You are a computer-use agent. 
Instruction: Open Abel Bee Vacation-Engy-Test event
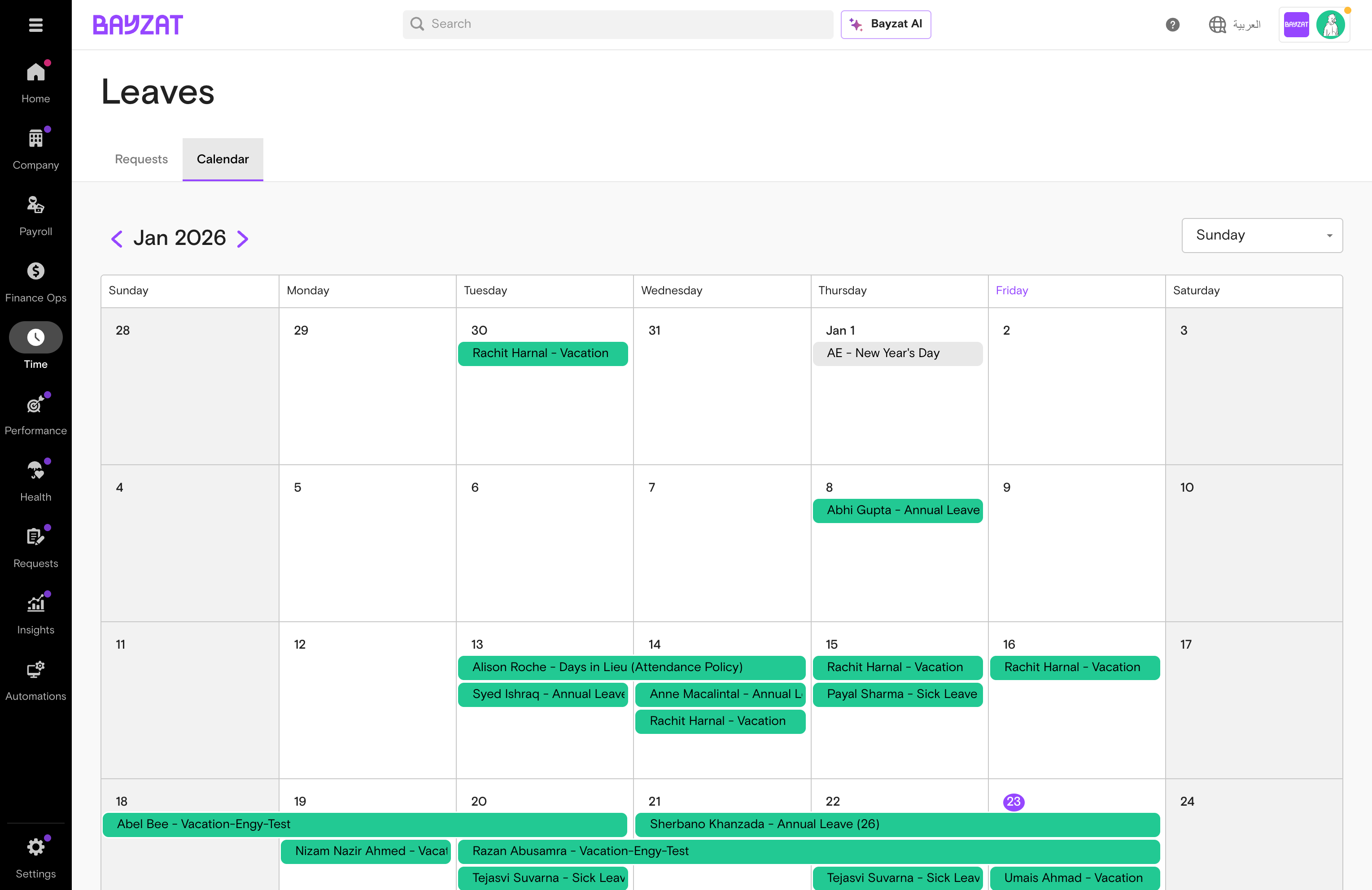[x=365, y=825]
